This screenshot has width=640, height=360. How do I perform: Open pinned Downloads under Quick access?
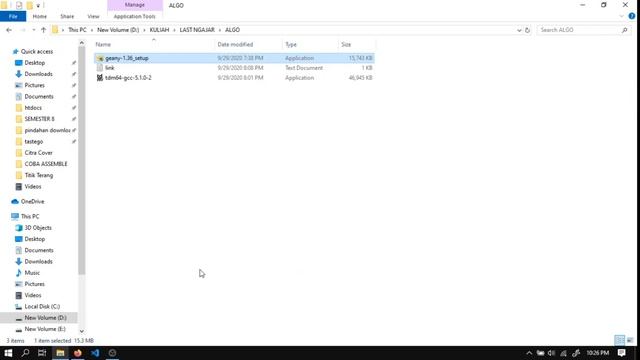tap(38, 74)
